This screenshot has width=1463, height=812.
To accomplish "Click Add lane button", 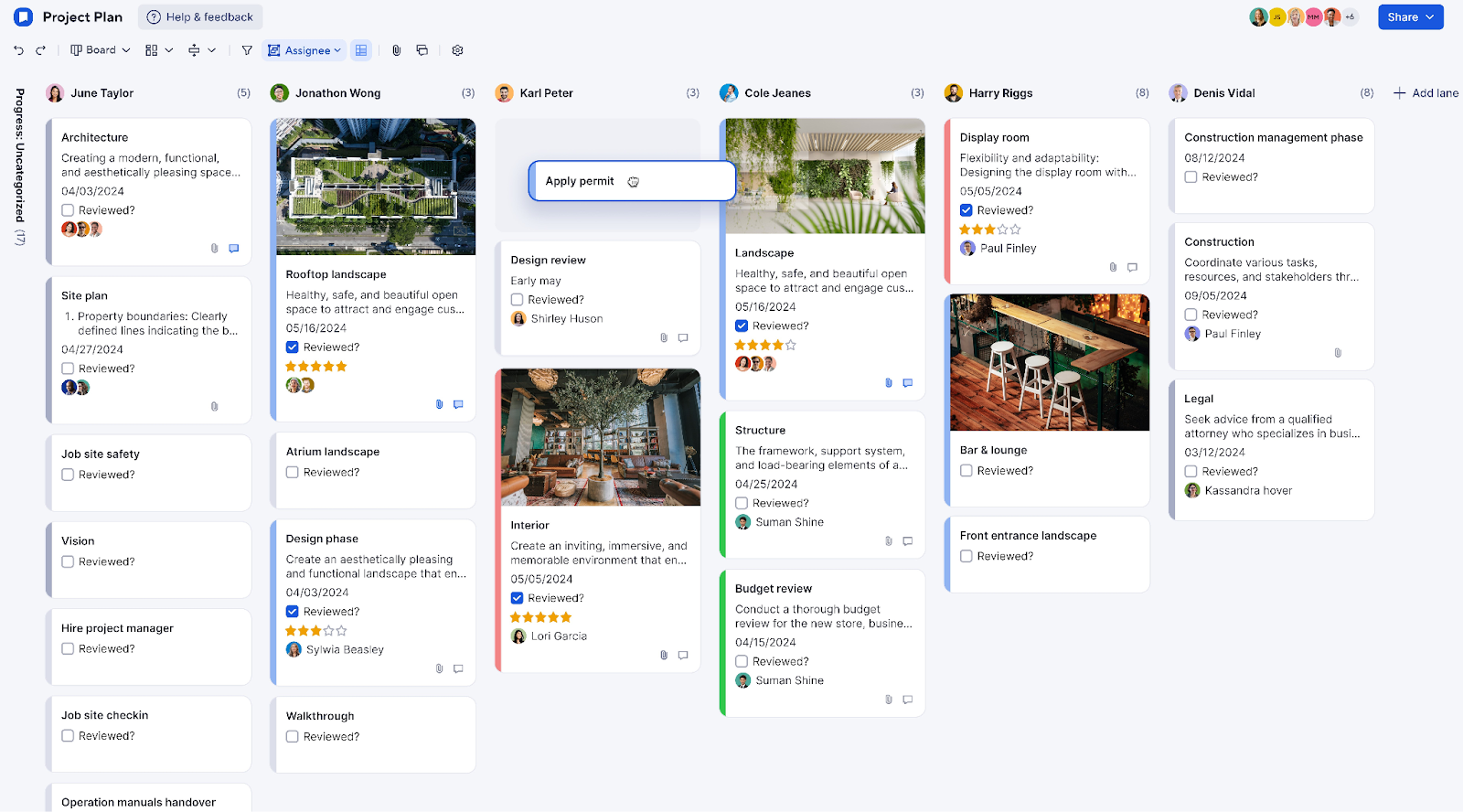I will click(x=1426, y=93).
